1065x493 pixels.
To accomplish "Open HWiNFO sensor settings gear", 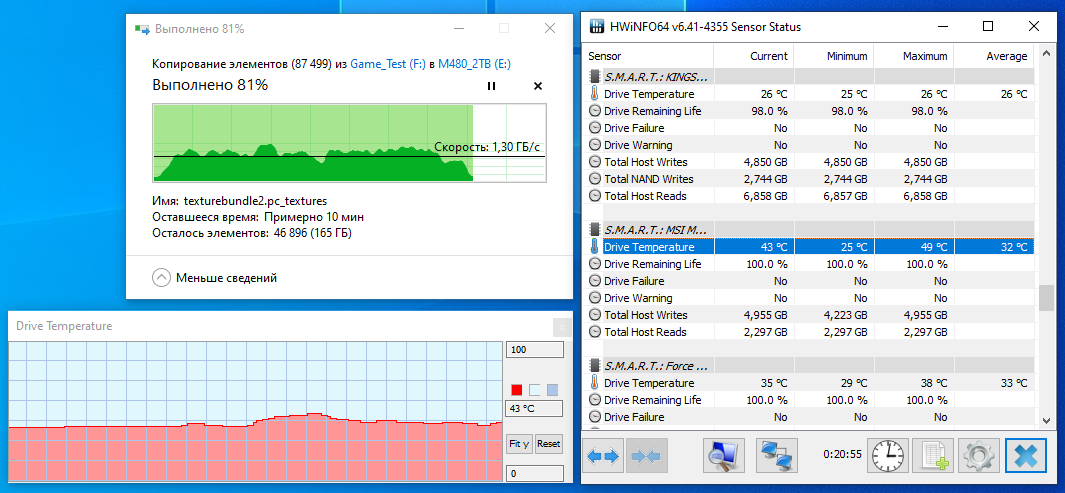I will [x=978, y=456].
